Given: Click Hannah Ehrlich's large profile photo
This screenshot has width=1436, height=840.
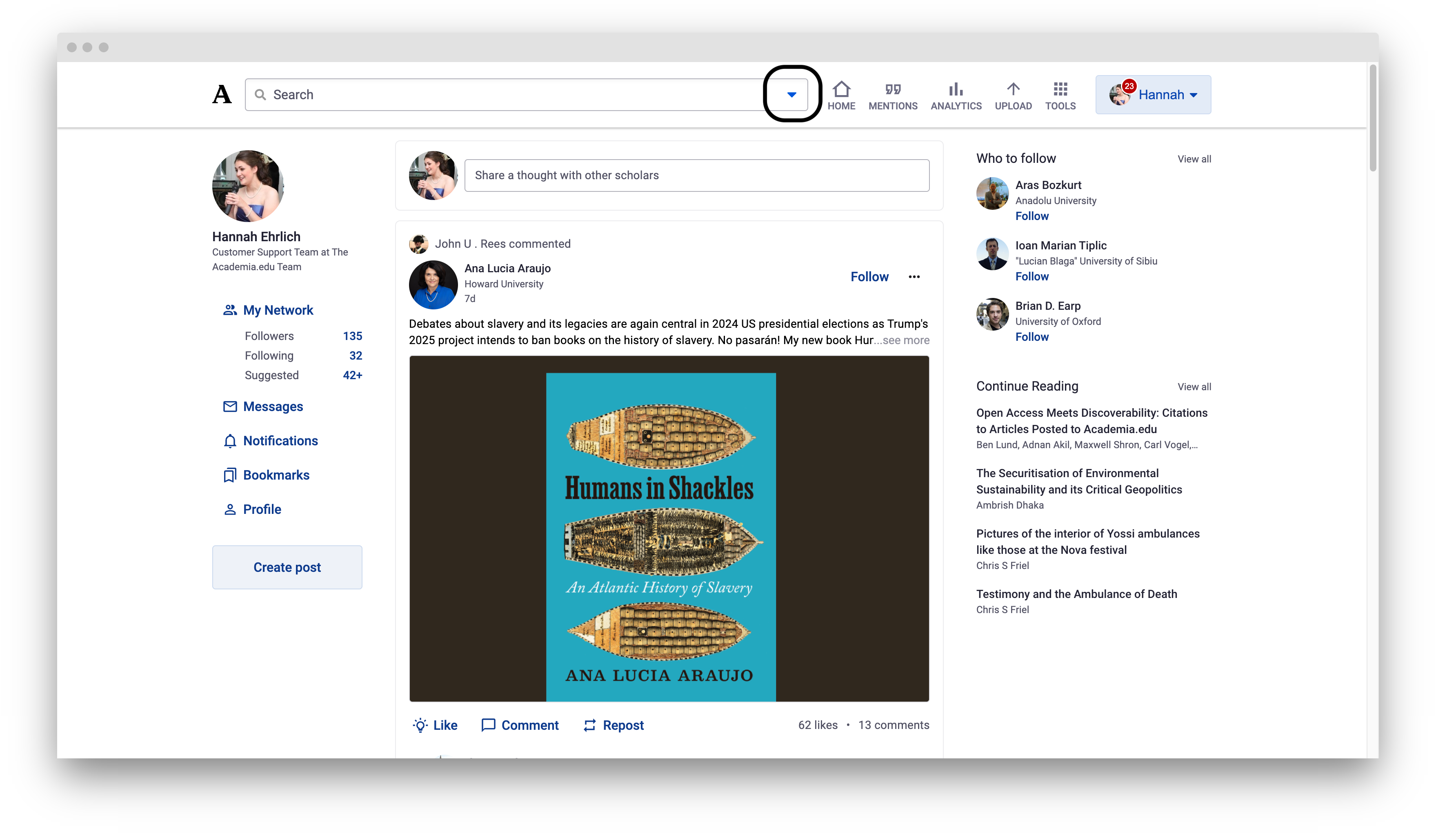Looking at the screenshot, I should click(x=248, y=186).
